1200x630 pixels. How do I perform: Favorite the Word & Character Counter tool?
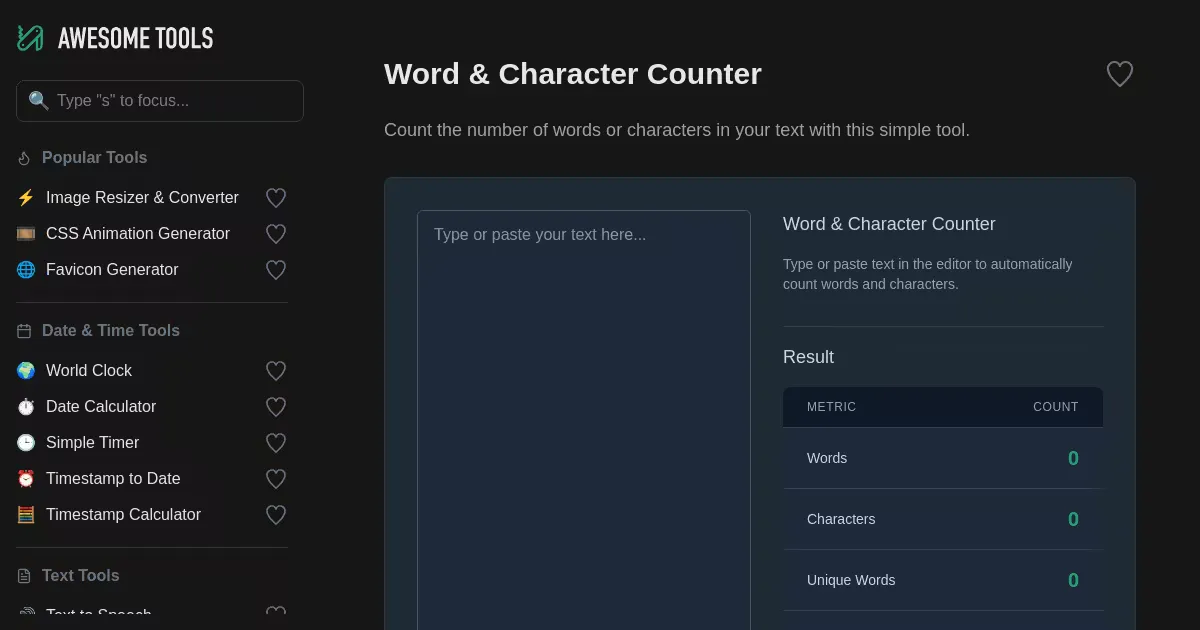[x=1119, y=74]
